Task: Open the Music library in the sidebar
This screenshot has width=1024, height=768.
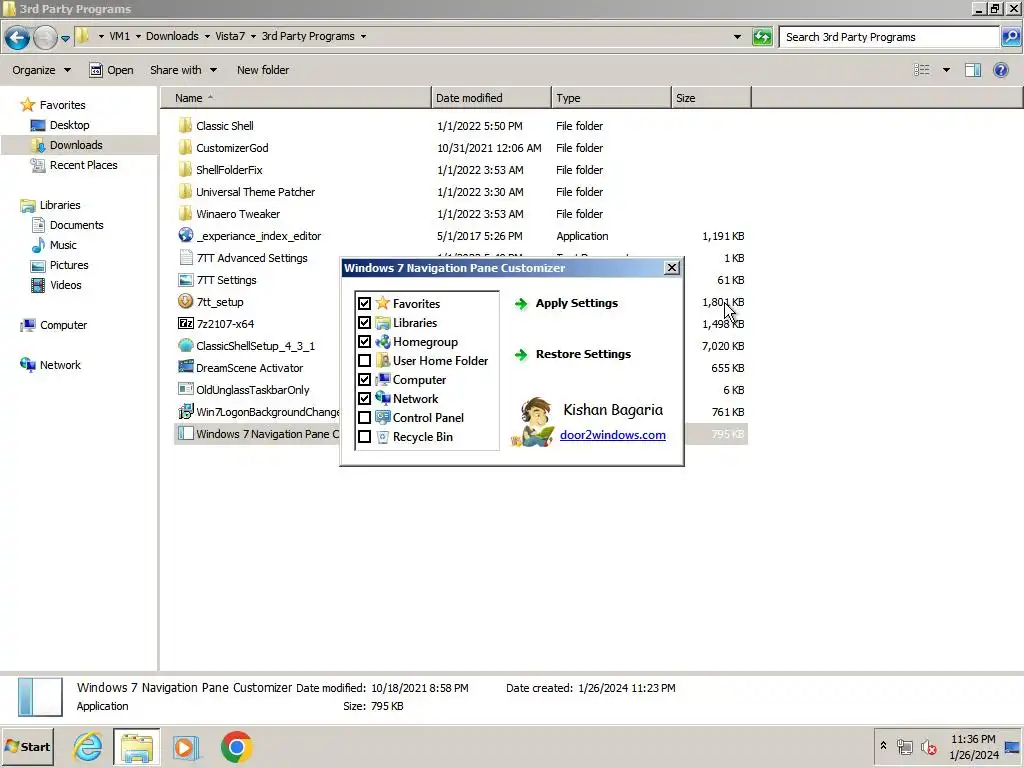Action: coord(54,245)
